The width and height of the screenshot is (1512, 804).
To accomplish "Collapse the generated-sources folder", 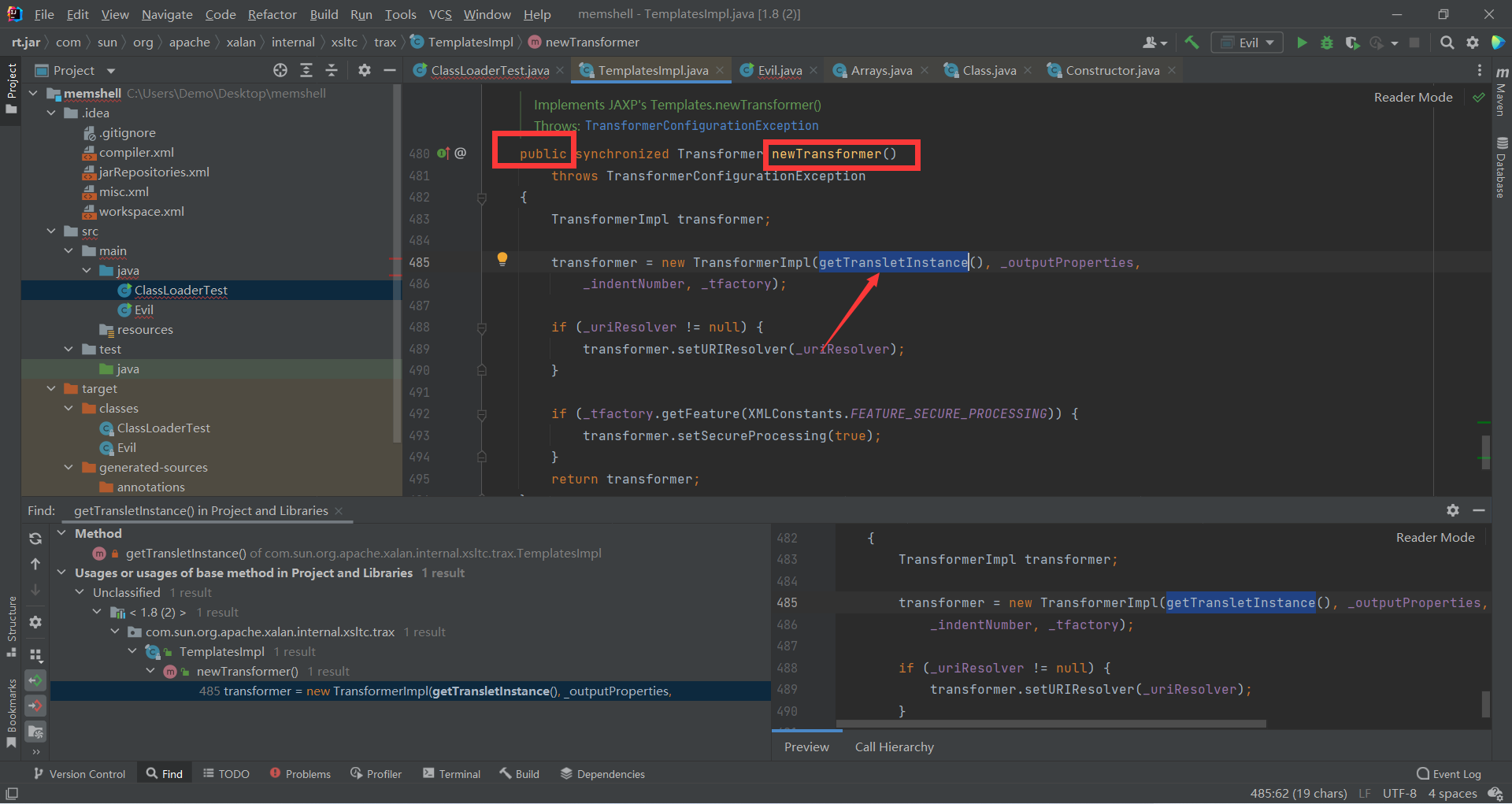I will click(69, 467).
